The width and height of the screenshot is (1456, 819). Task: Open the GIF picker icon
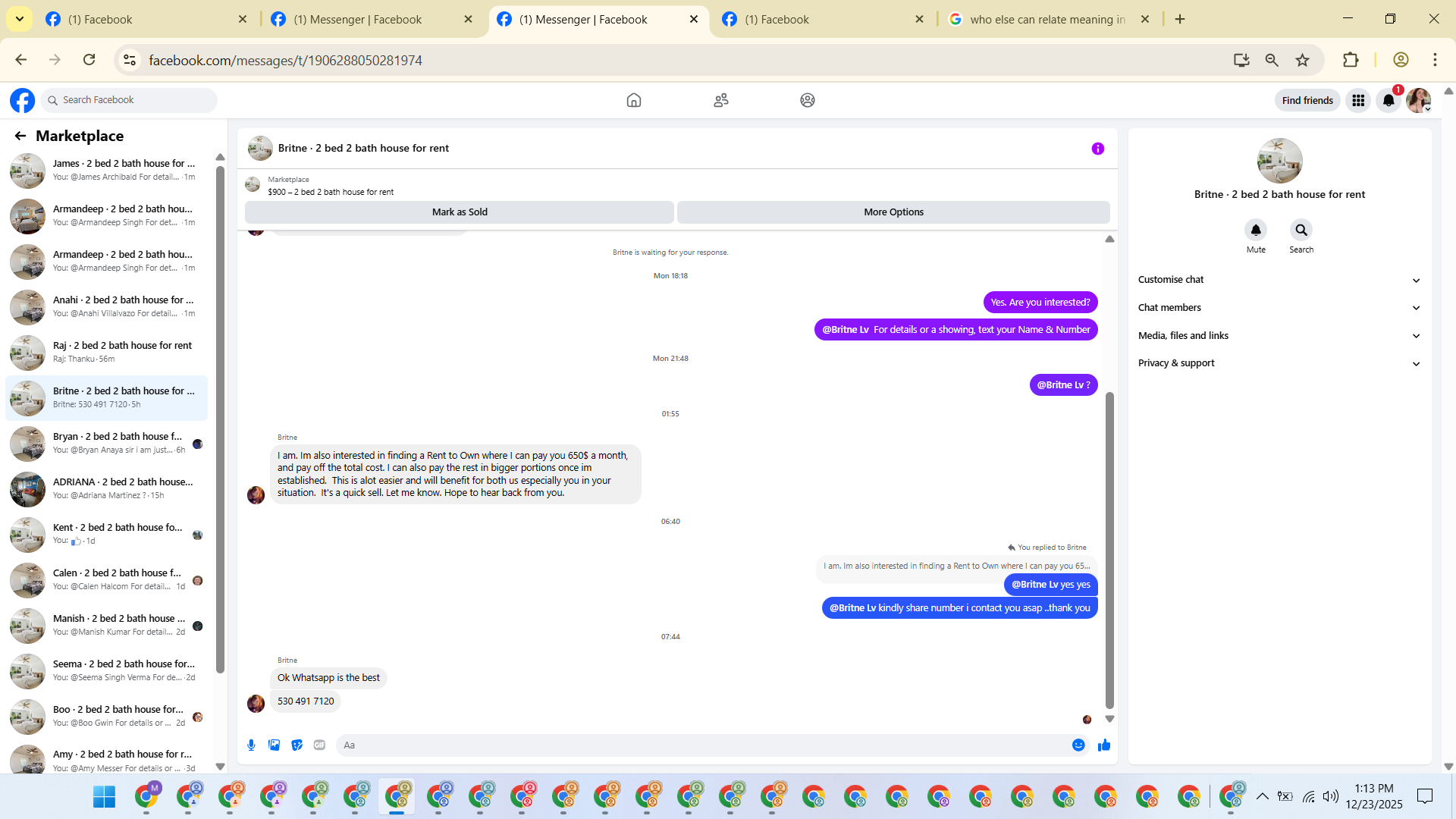coord(319,745)
